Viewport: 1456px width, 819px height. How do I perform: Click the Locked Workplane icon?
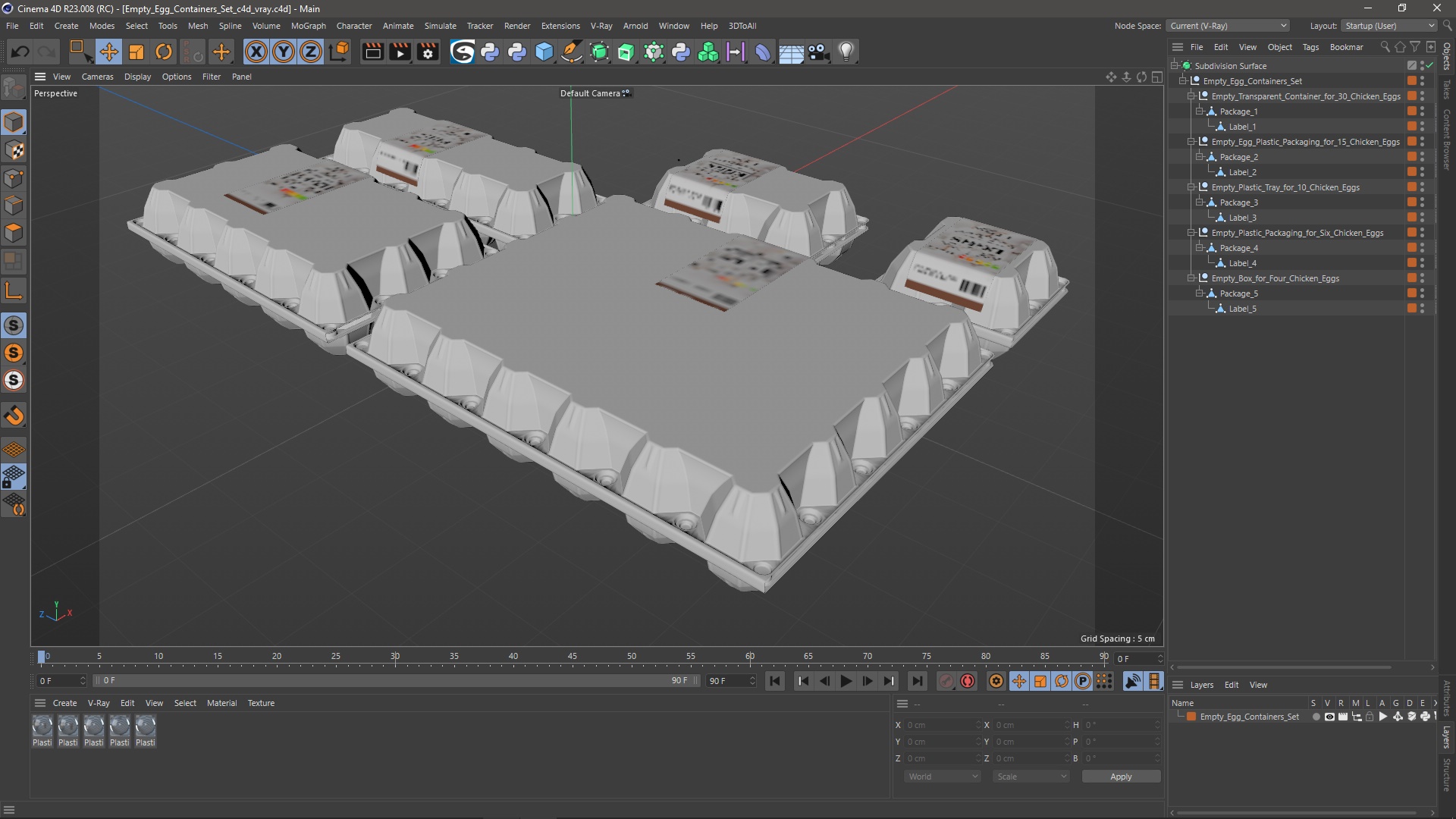click(14, 477)
